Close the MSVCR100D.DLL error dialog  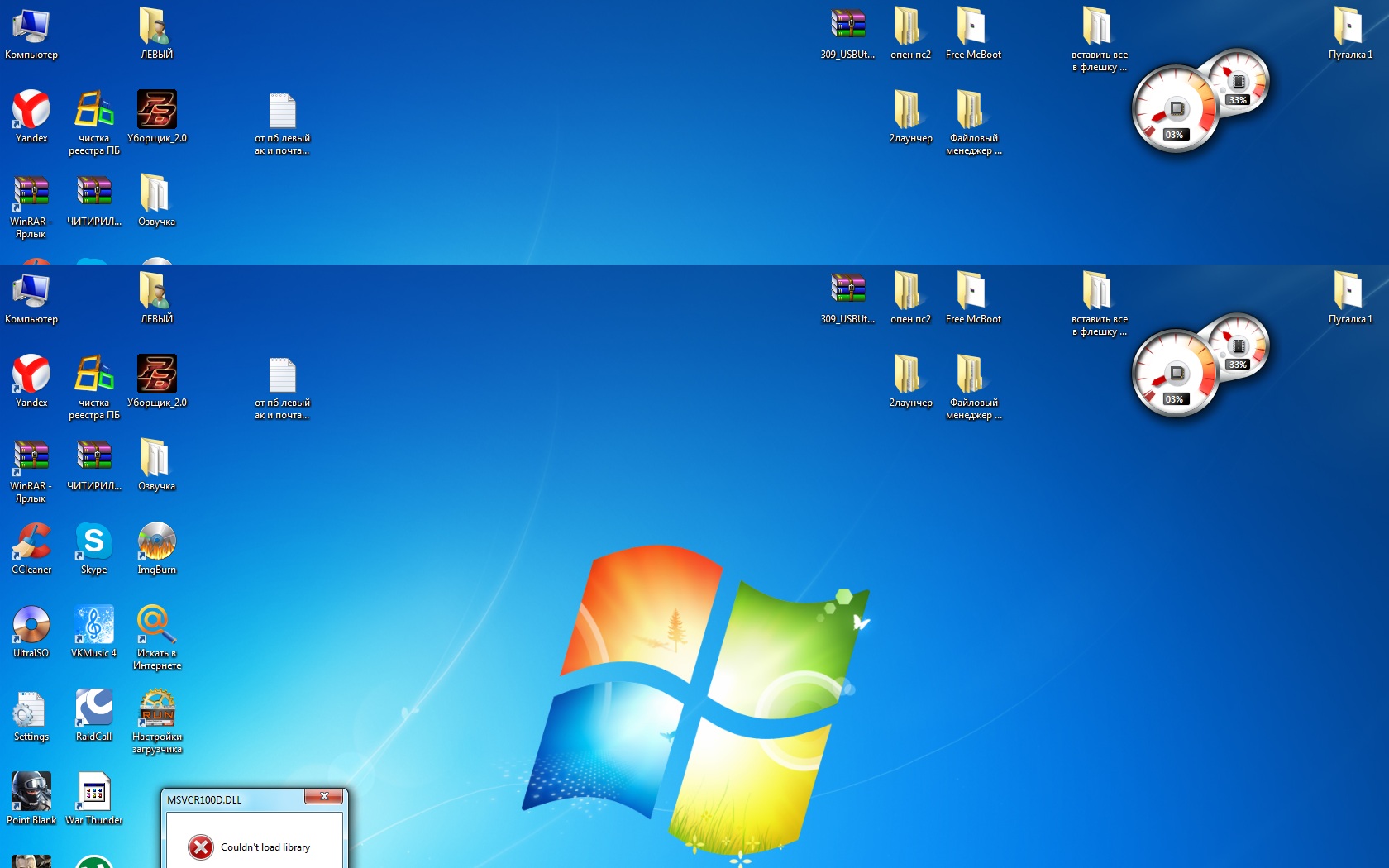(324, 797)
